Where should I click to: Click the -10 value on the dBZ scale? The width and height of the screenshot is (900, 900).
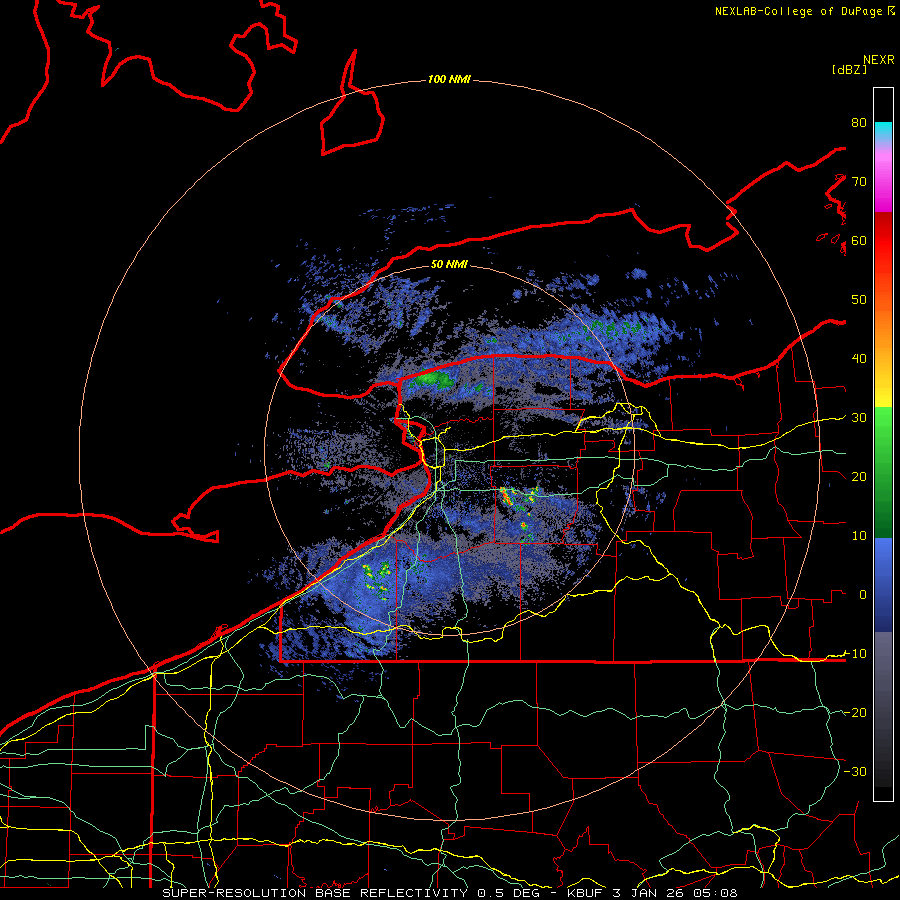coord(855,654)
